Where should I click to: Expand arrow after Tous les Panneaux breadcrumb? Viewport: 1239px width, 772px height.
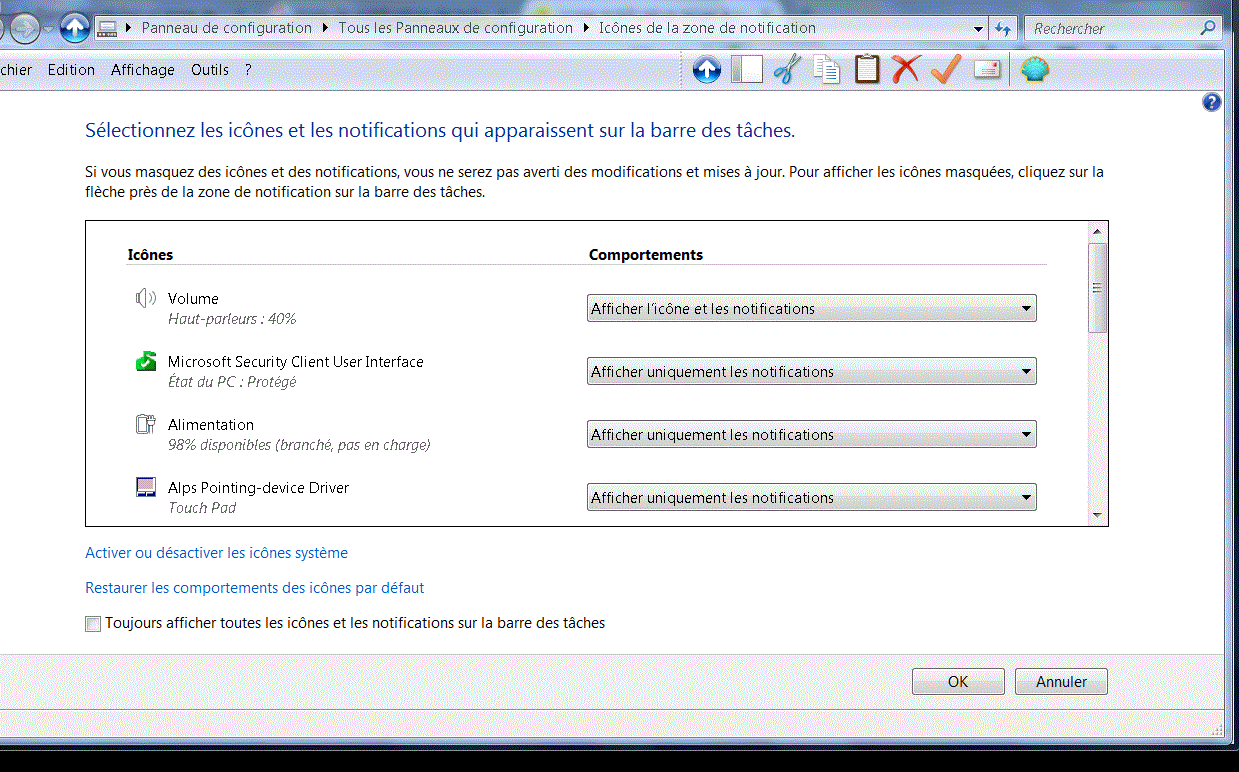pos(586,28)
